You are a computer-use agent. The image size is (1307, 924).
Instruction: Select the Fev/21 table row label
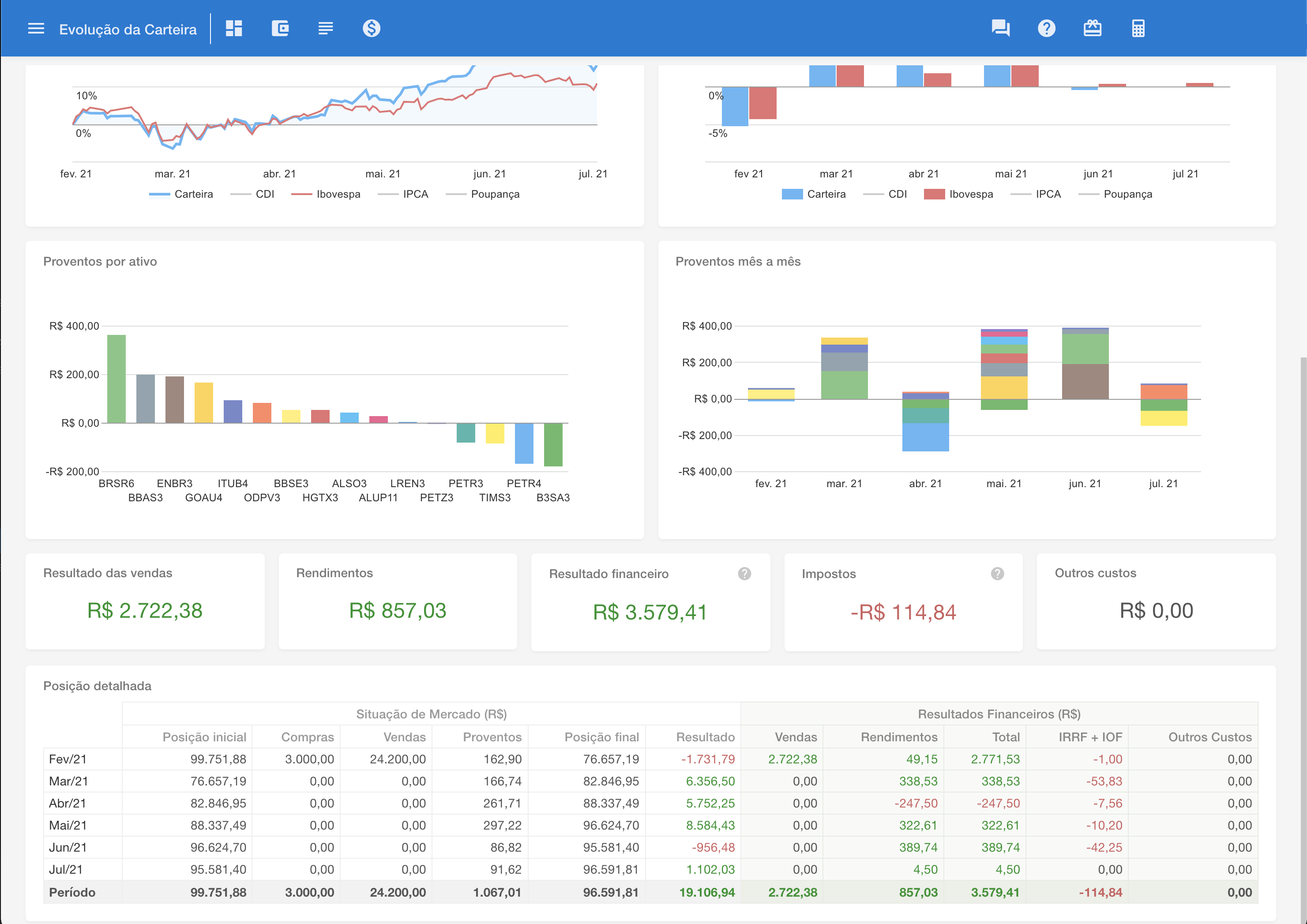coord(68,759)
